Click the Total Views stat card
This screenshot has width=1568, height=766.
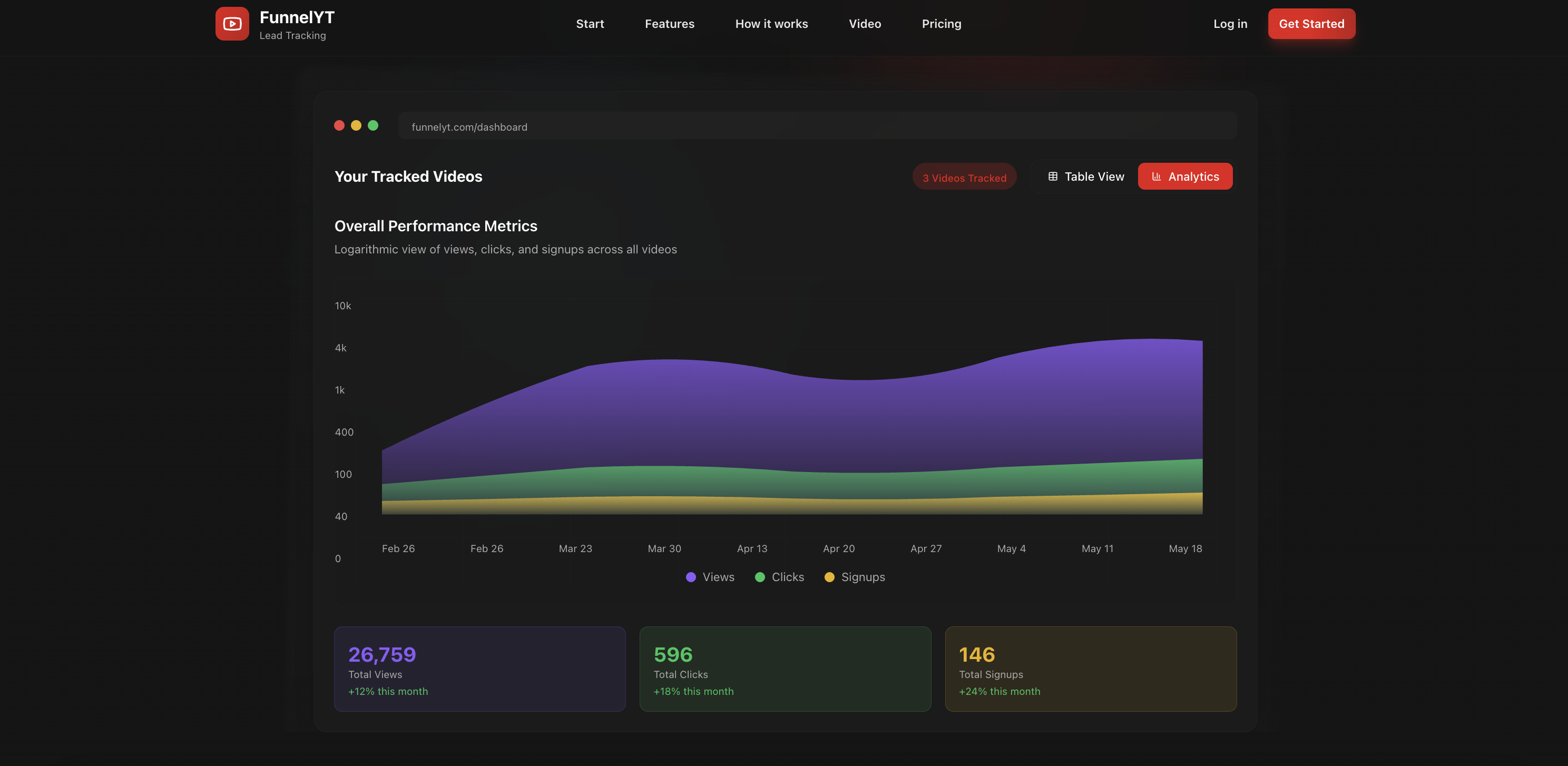(x=479, y=669)
